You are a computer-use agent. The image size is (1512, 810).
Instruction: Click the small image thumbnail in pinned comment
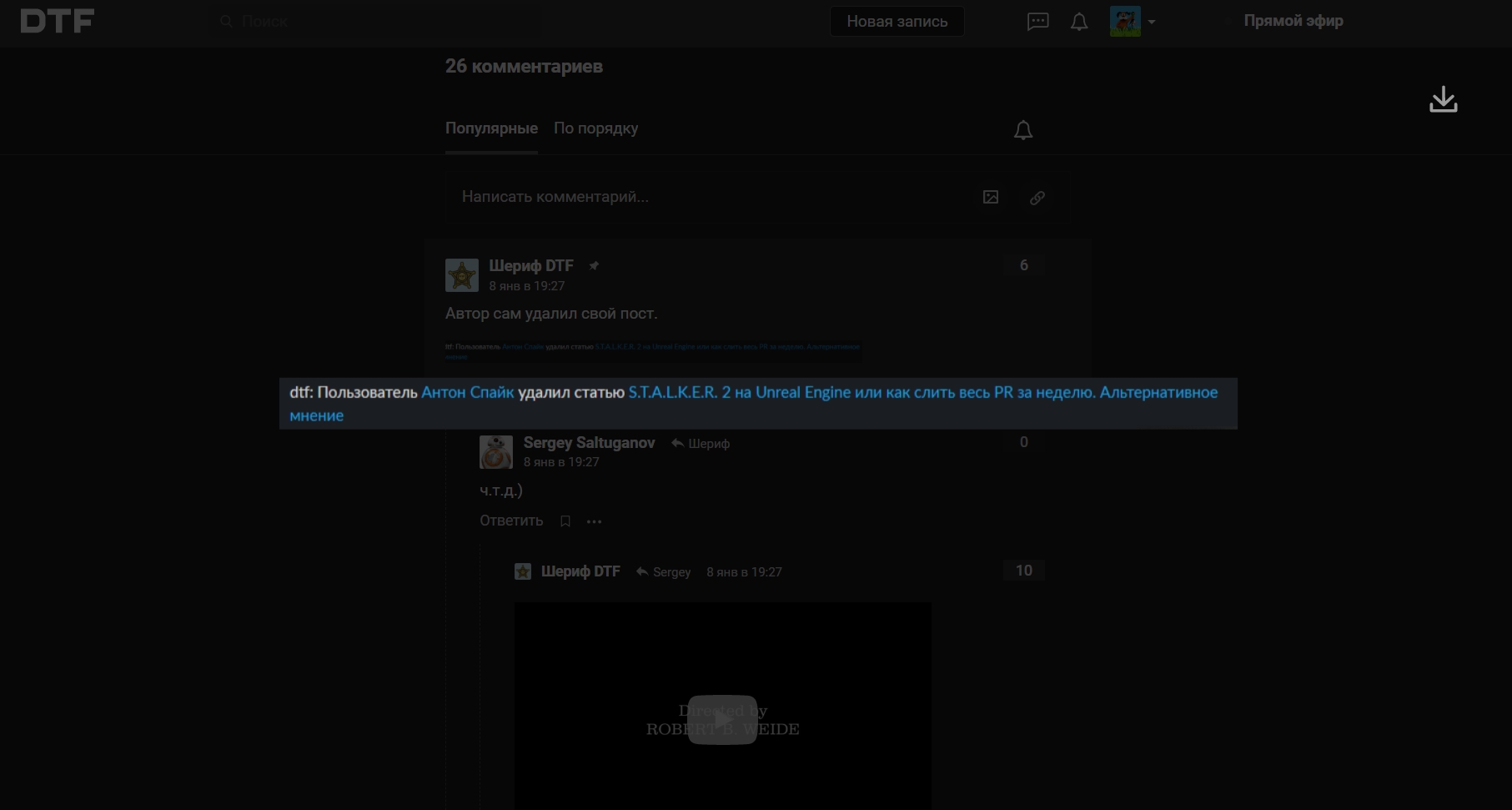653,351
